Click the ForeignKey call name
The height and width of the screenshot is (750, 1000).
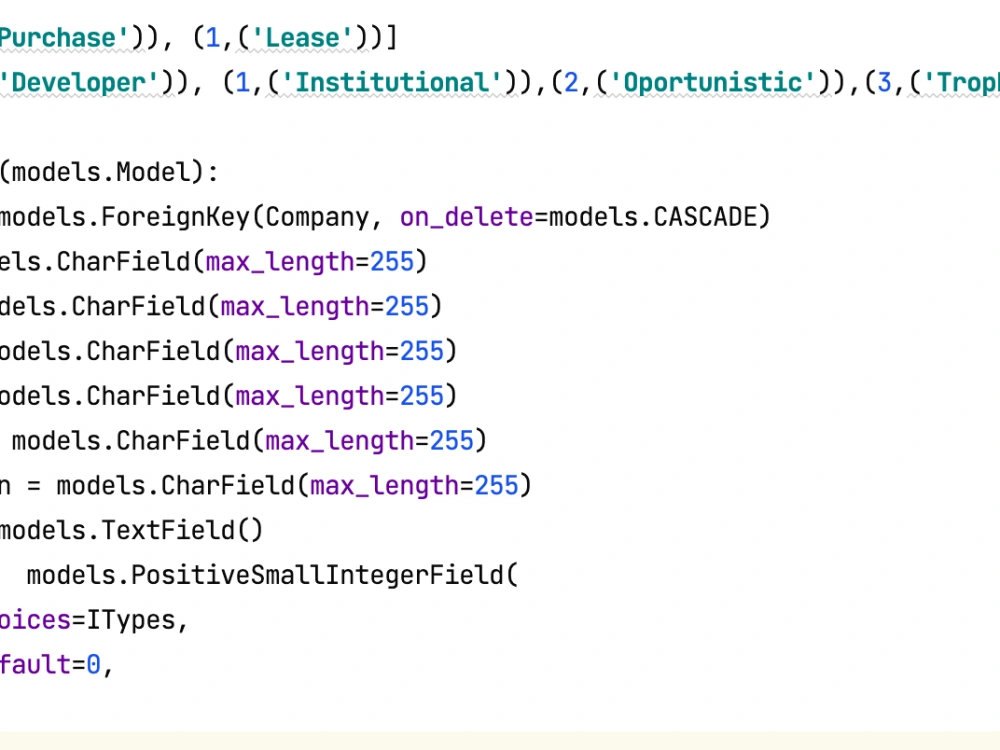(x=175, y=217)
